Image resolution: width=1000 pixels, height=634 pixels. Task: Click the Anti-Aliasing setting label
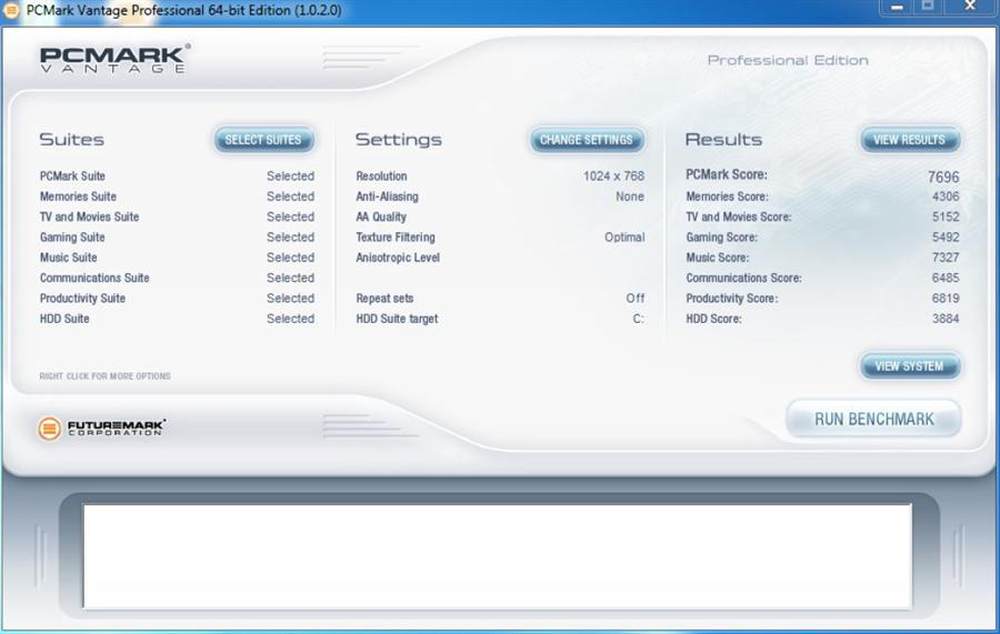pyautogui.click(x=387, y=196)
